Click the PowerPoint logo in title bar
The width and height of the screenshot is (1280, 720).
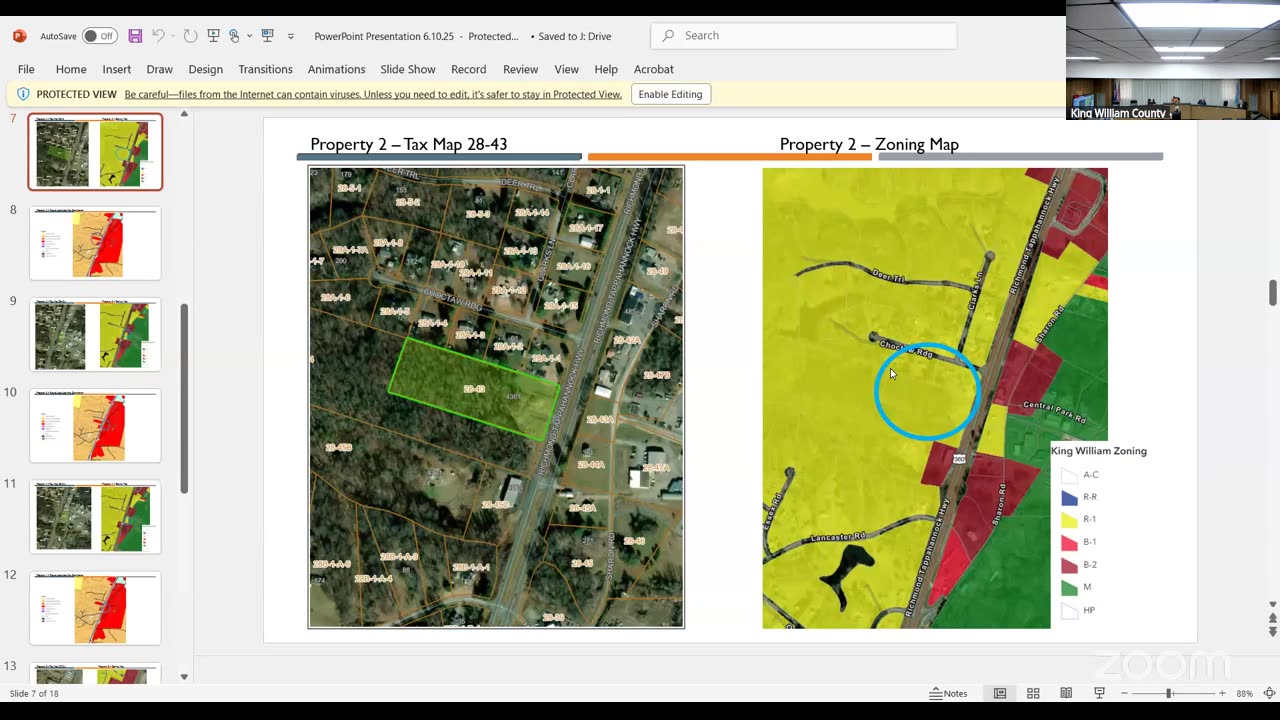(x=19, y=36)
